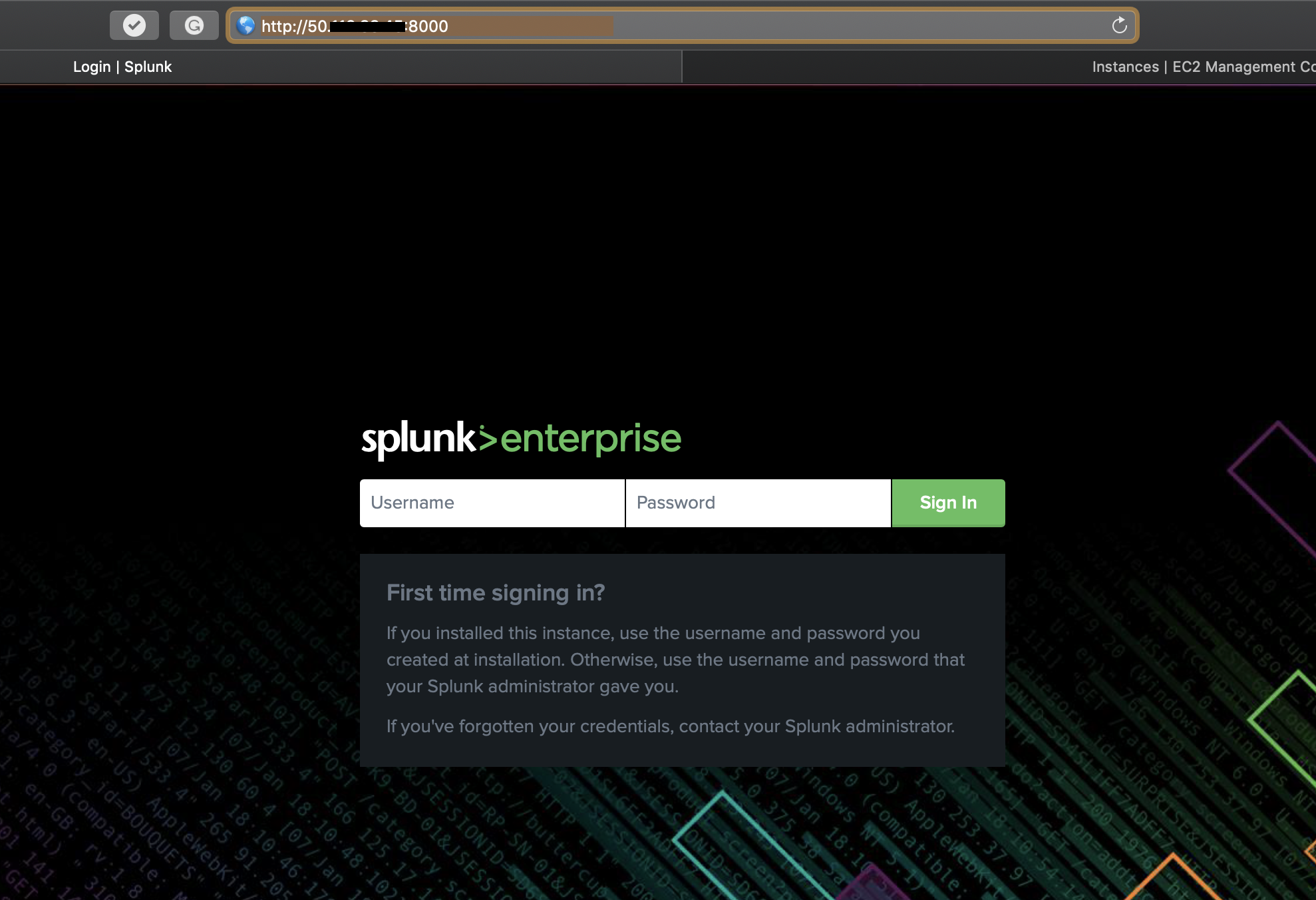1316x900 pixels.
Task: Click the green 'enterprise' wordmark
Action: (591, 438)
